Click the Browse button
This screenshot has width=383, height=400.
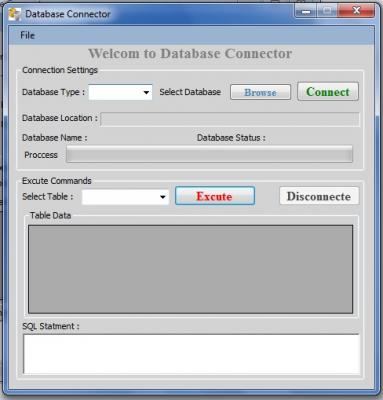pyautogui.click(x=260, y=92)
